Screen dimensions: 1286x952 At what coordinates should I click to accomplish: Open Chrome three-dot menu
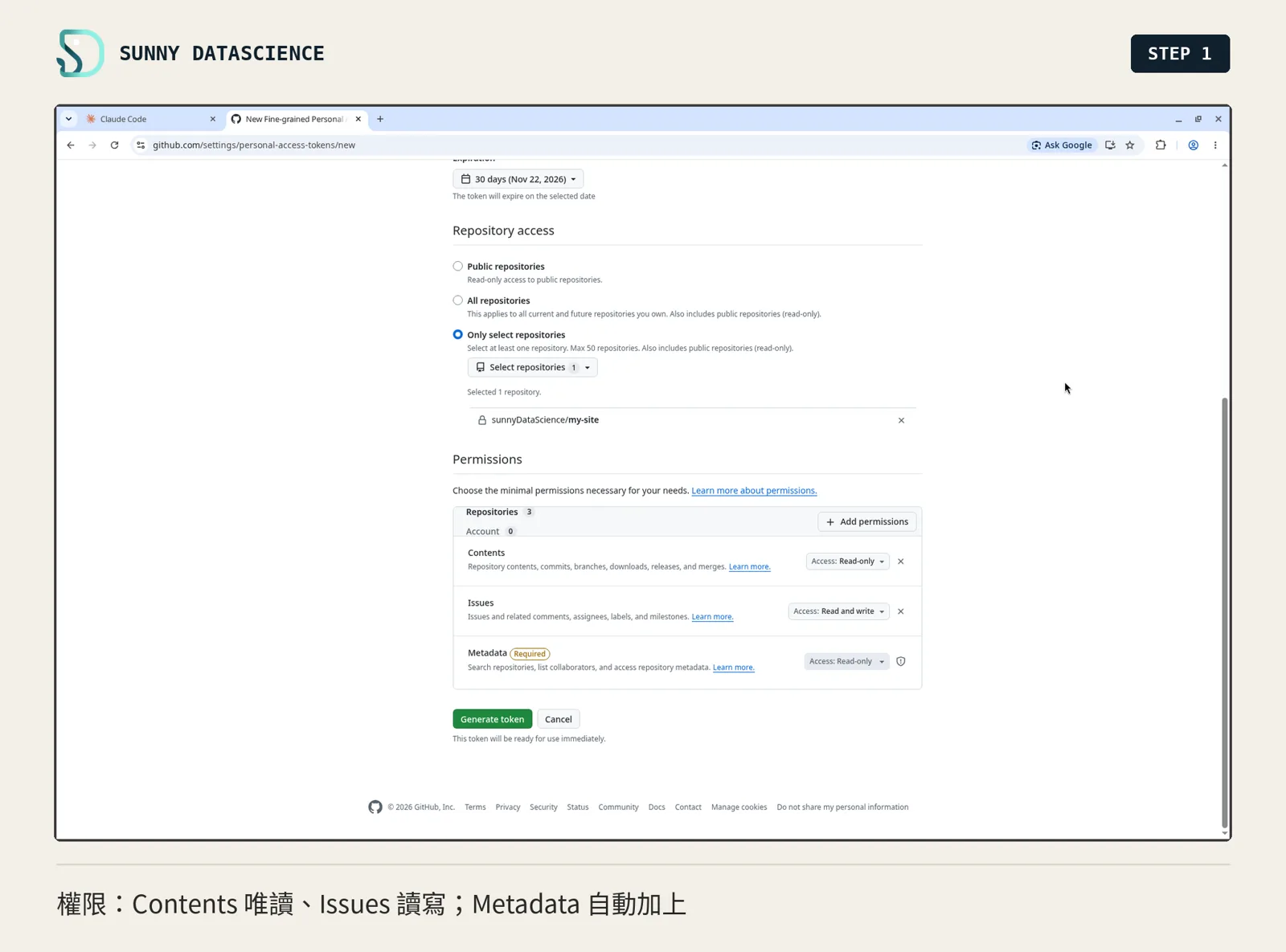coord(1215,145)
